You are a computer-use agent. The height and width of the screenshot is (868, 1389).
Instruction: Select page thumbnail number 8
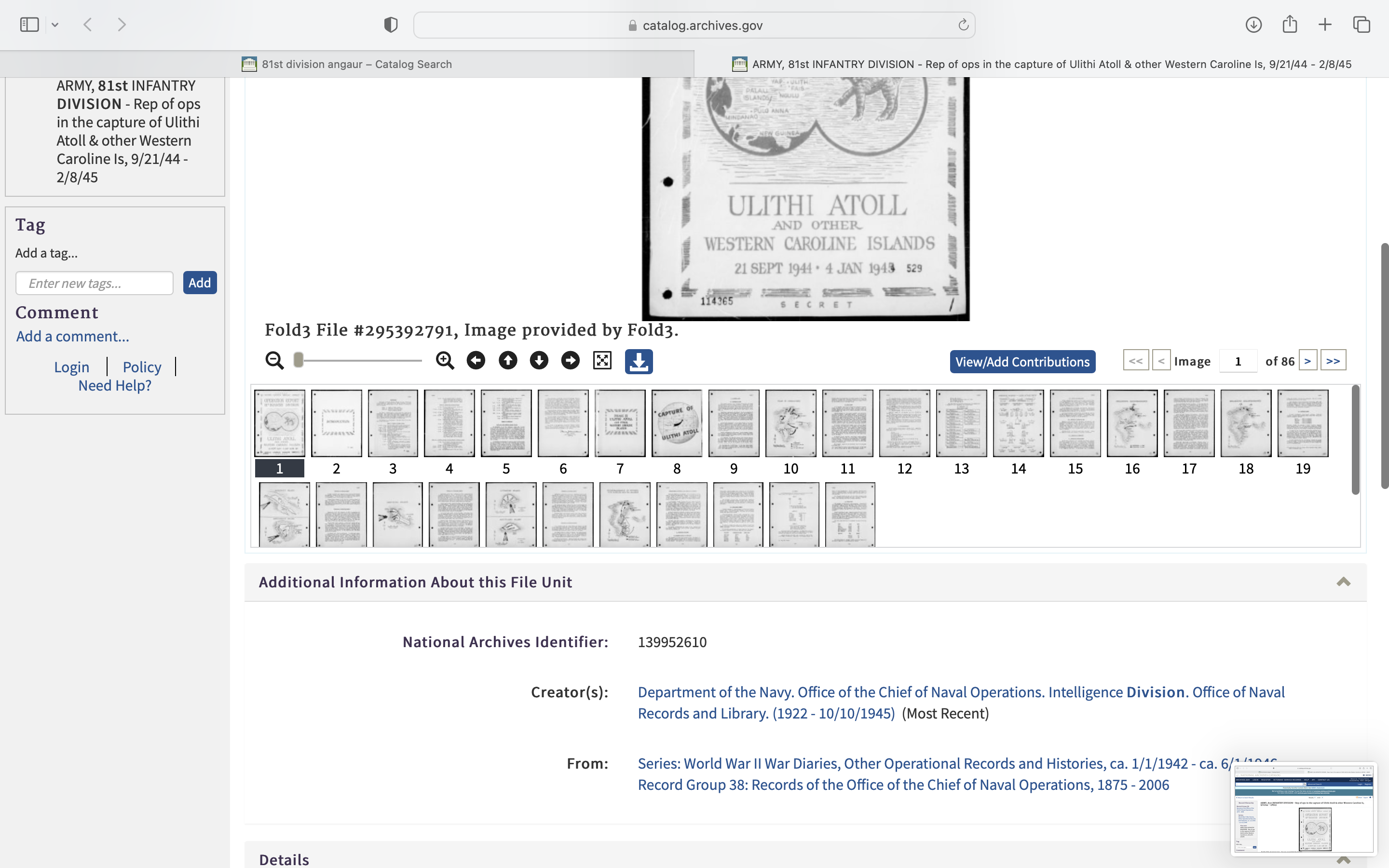tap(677, 424)
